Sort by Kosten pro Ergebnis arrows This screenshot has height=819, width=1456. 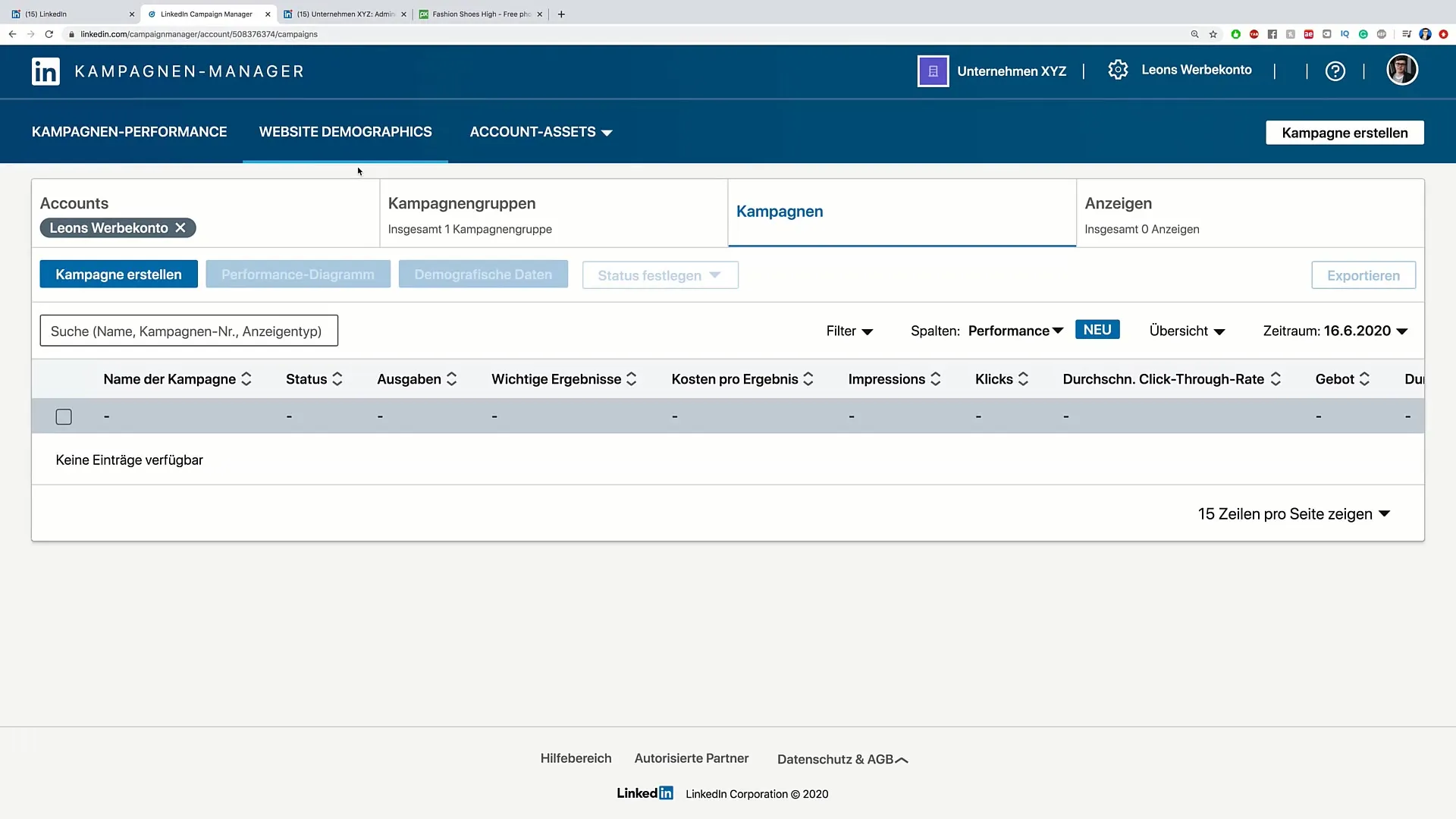click(x=808, y=379)
